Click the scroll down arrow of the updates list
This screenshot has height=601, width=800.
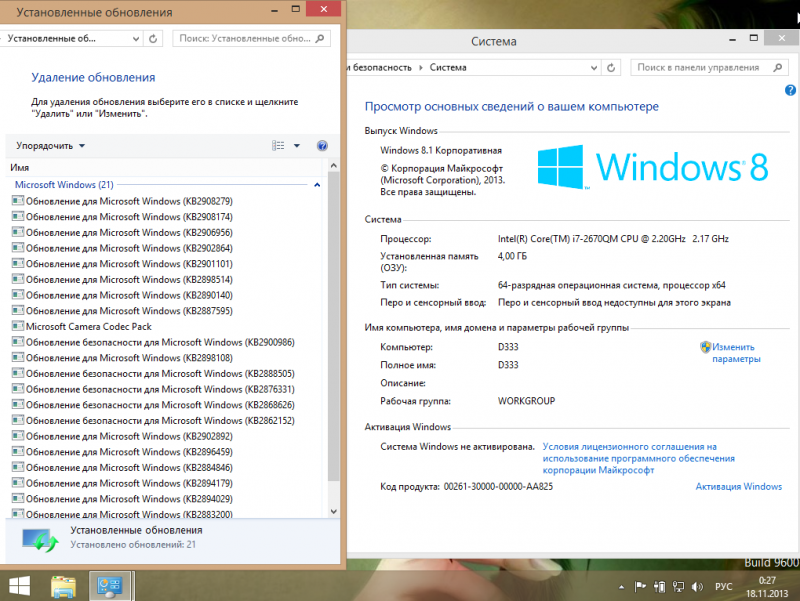coord(334,511)
